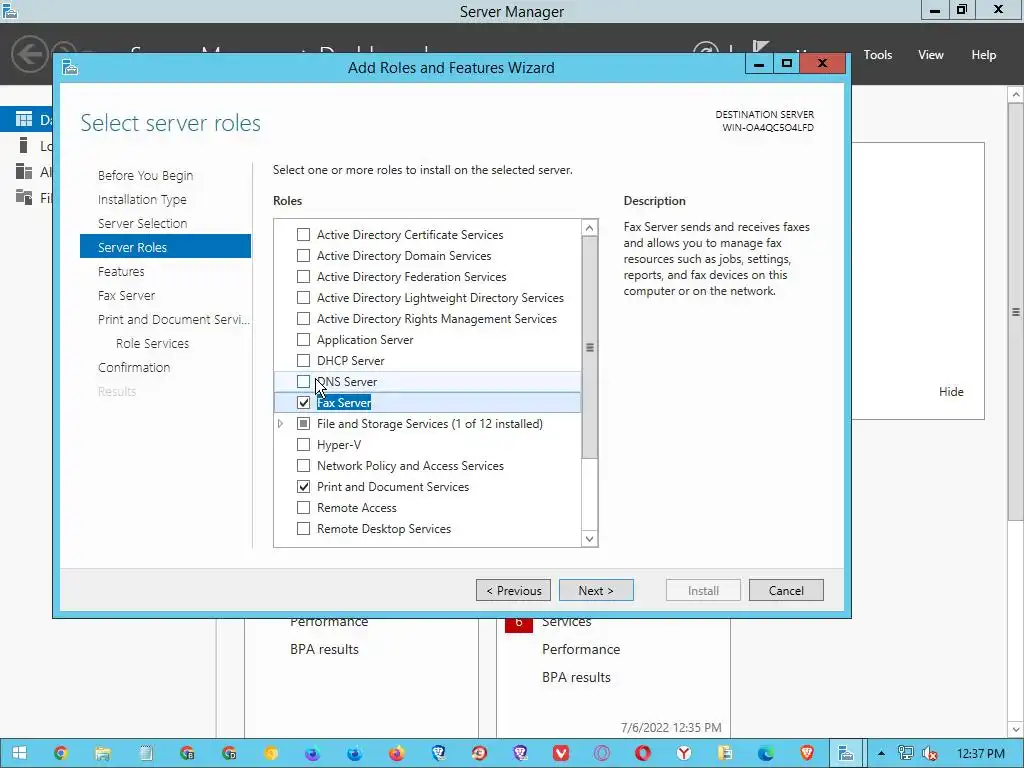The height and width of the screenshot is (768, 1024).
Task: Launch Chrome Beta from the taskbar
Action: point(187,753)
